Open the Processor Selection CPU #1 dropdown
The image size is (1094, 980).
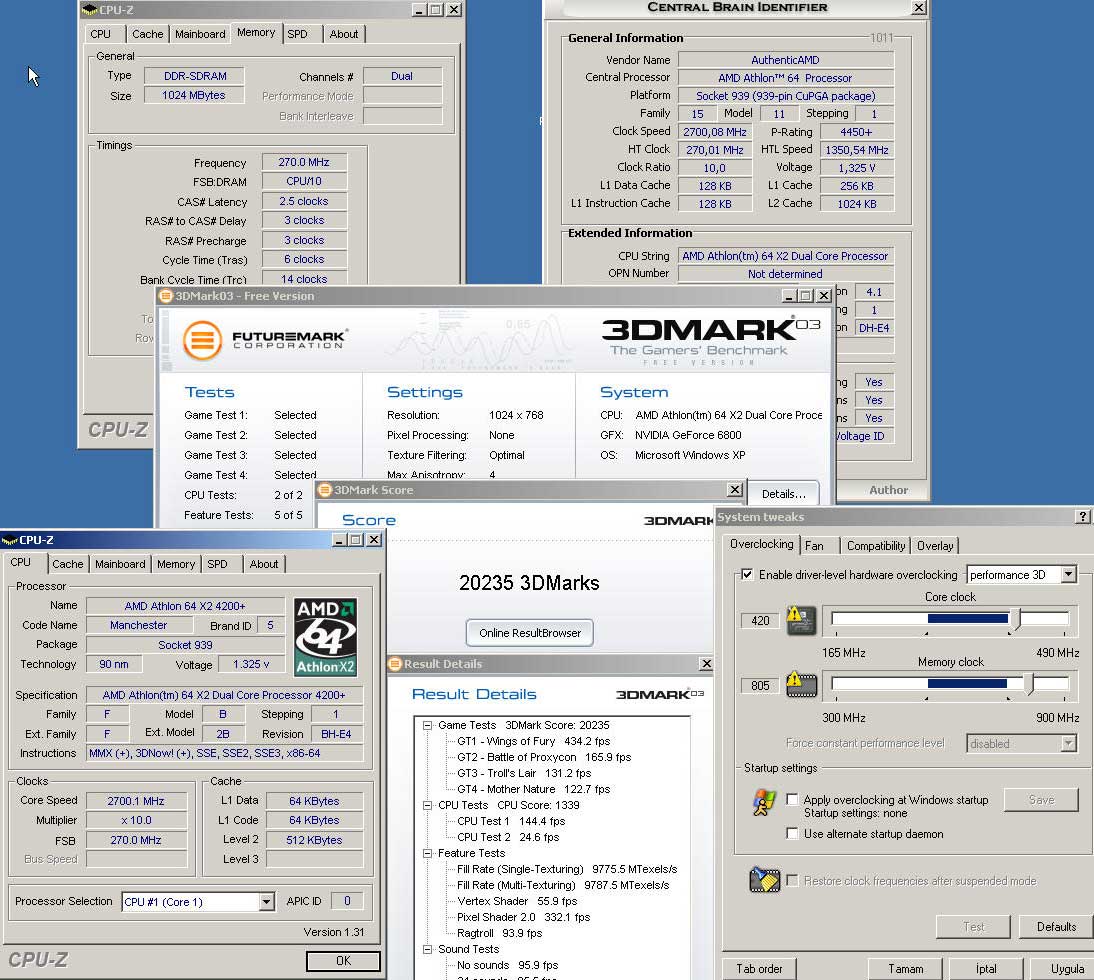click(266, 902)
